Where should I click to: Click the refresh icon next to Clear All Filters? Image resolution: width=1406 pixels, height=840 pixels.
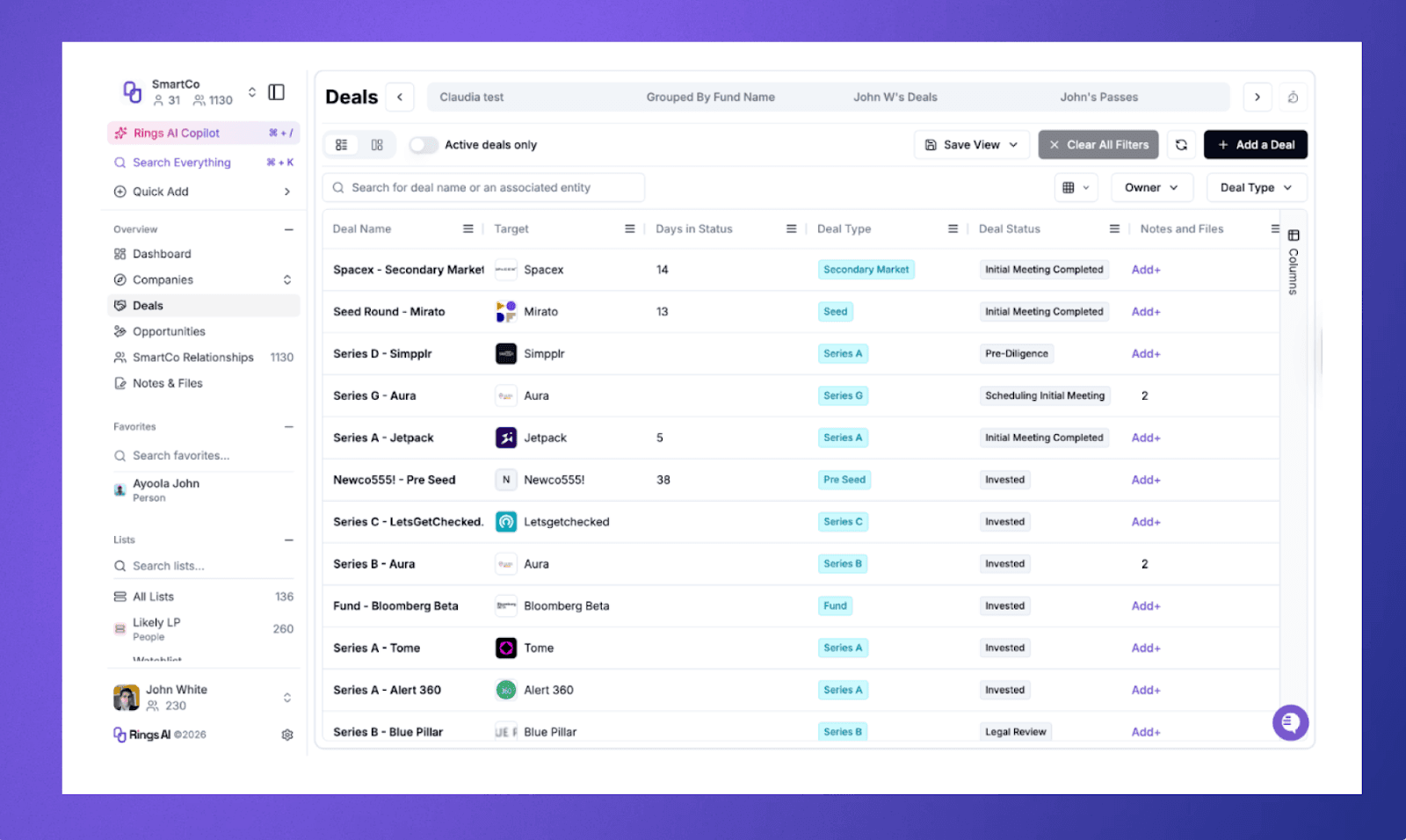1181,144
